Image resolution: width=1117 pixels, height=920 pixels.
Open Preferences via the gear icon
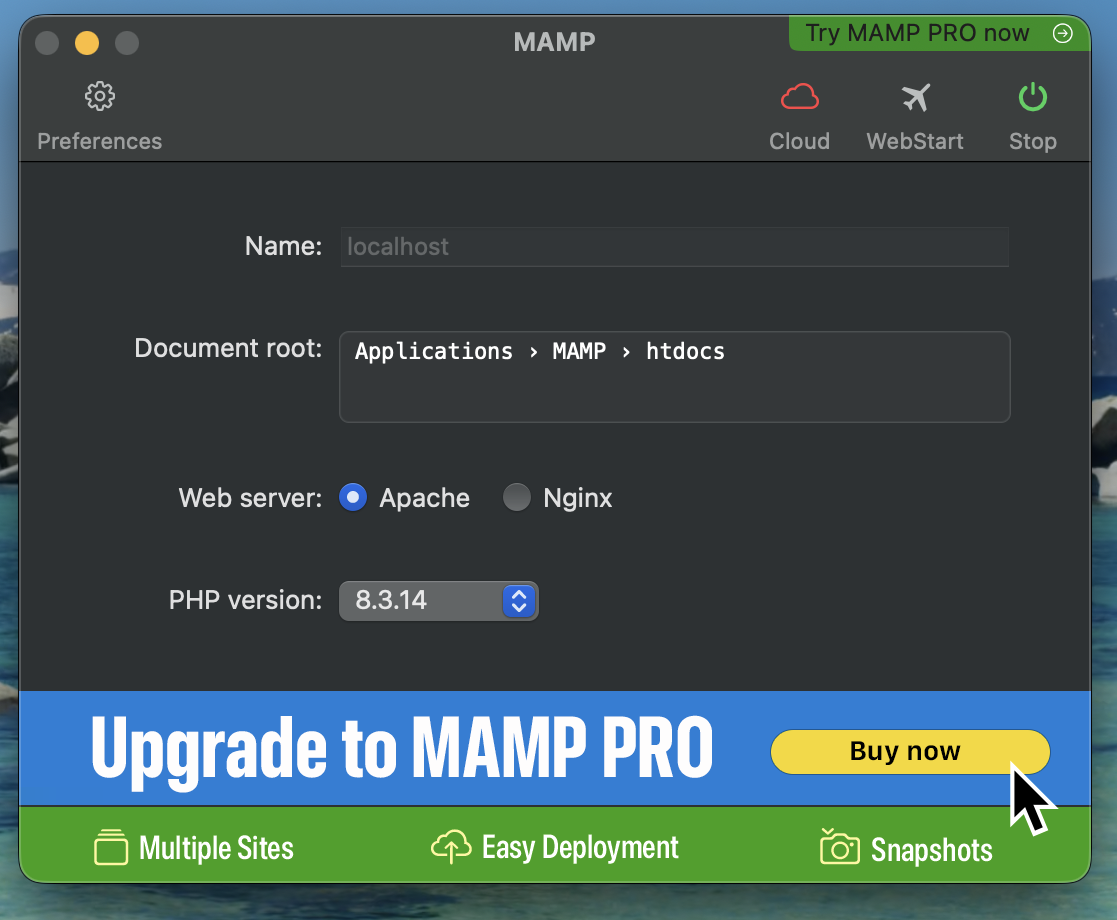(100, 96)
